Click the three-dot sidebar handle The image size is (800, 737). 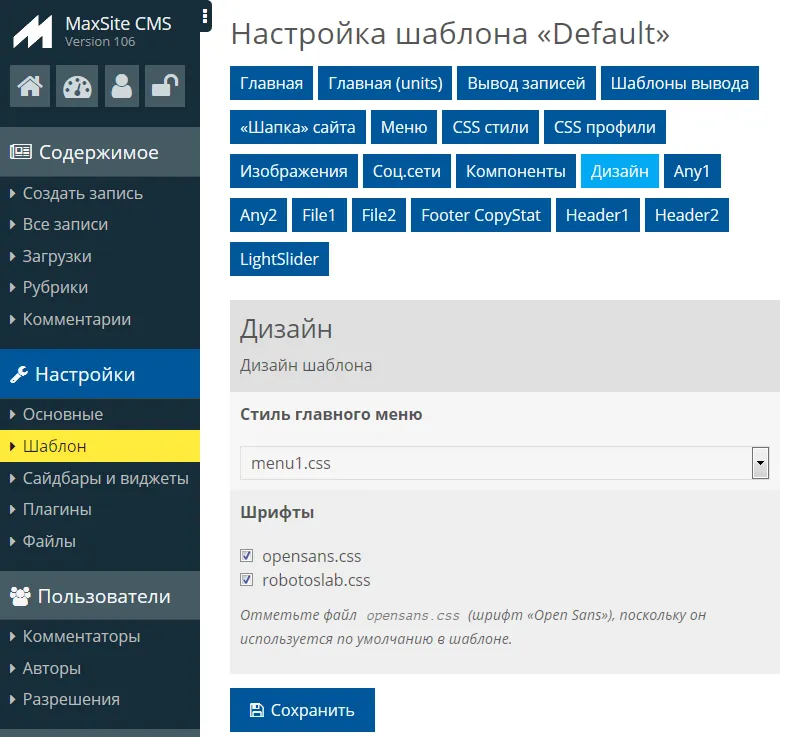tap(205, 15)
